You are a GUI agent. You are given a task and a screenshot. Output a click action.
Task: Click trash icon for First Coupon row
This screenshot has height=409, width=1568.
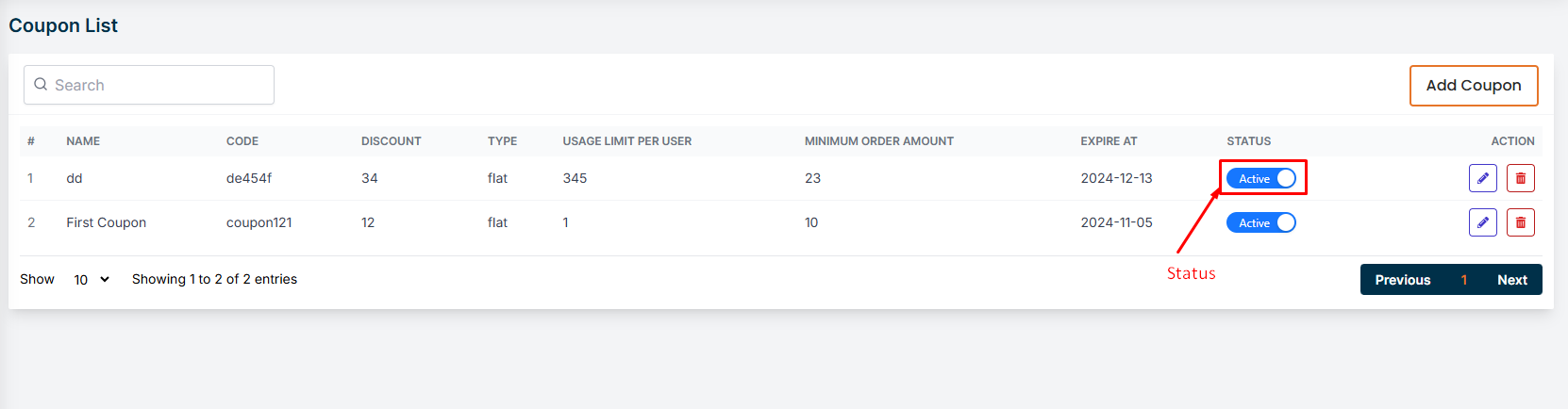pos(1520,222)
